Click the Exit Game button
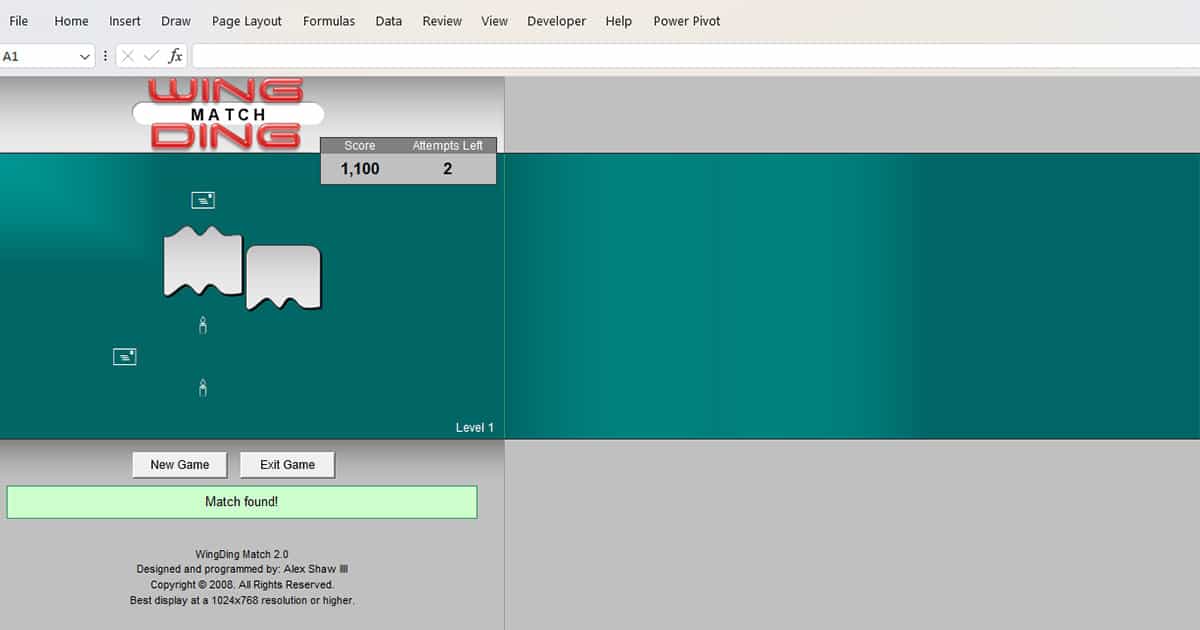The image size is (1200, 630). [287, 464]
